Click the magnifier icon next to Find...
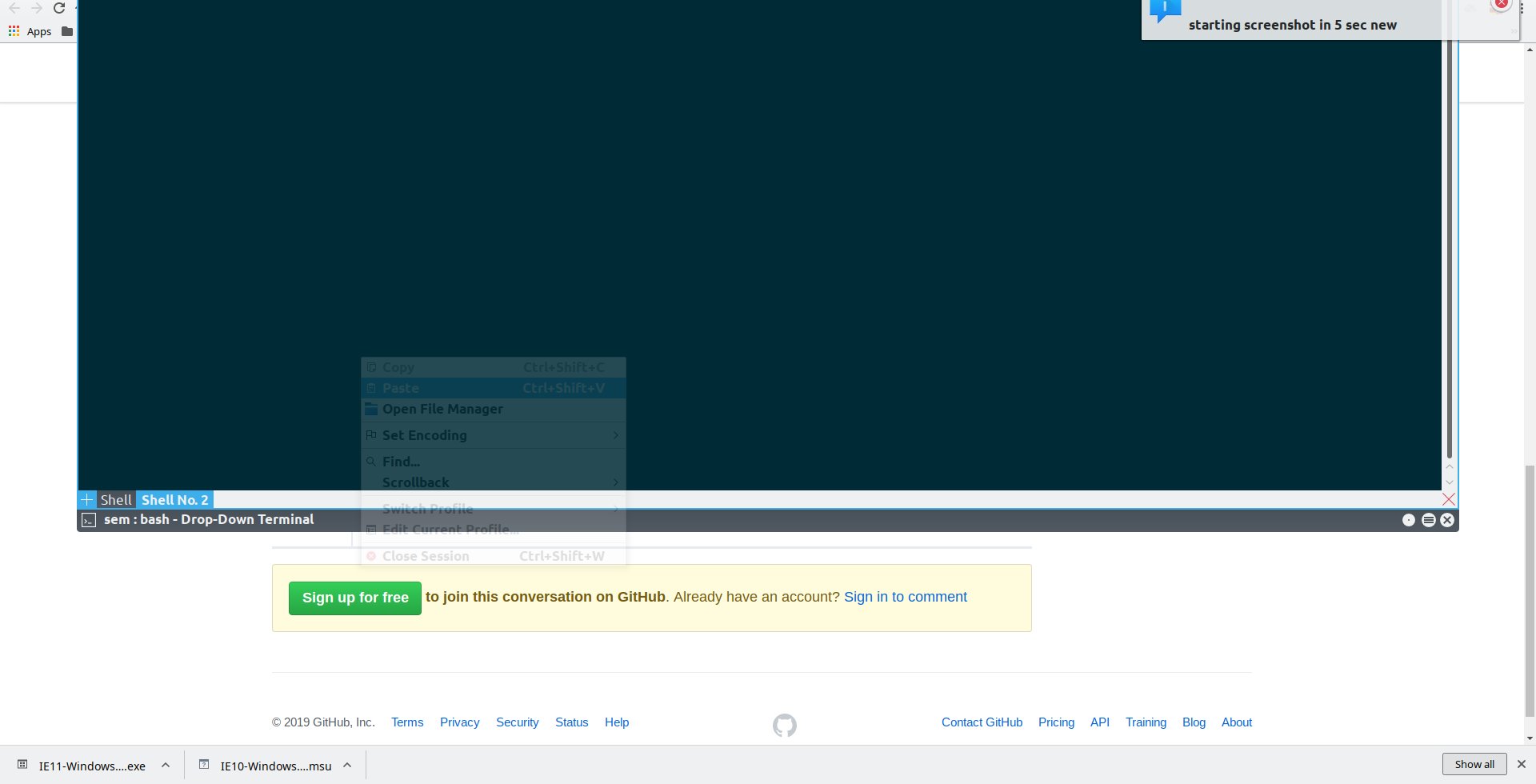The image size is (1536, 784). click(371, 462)
